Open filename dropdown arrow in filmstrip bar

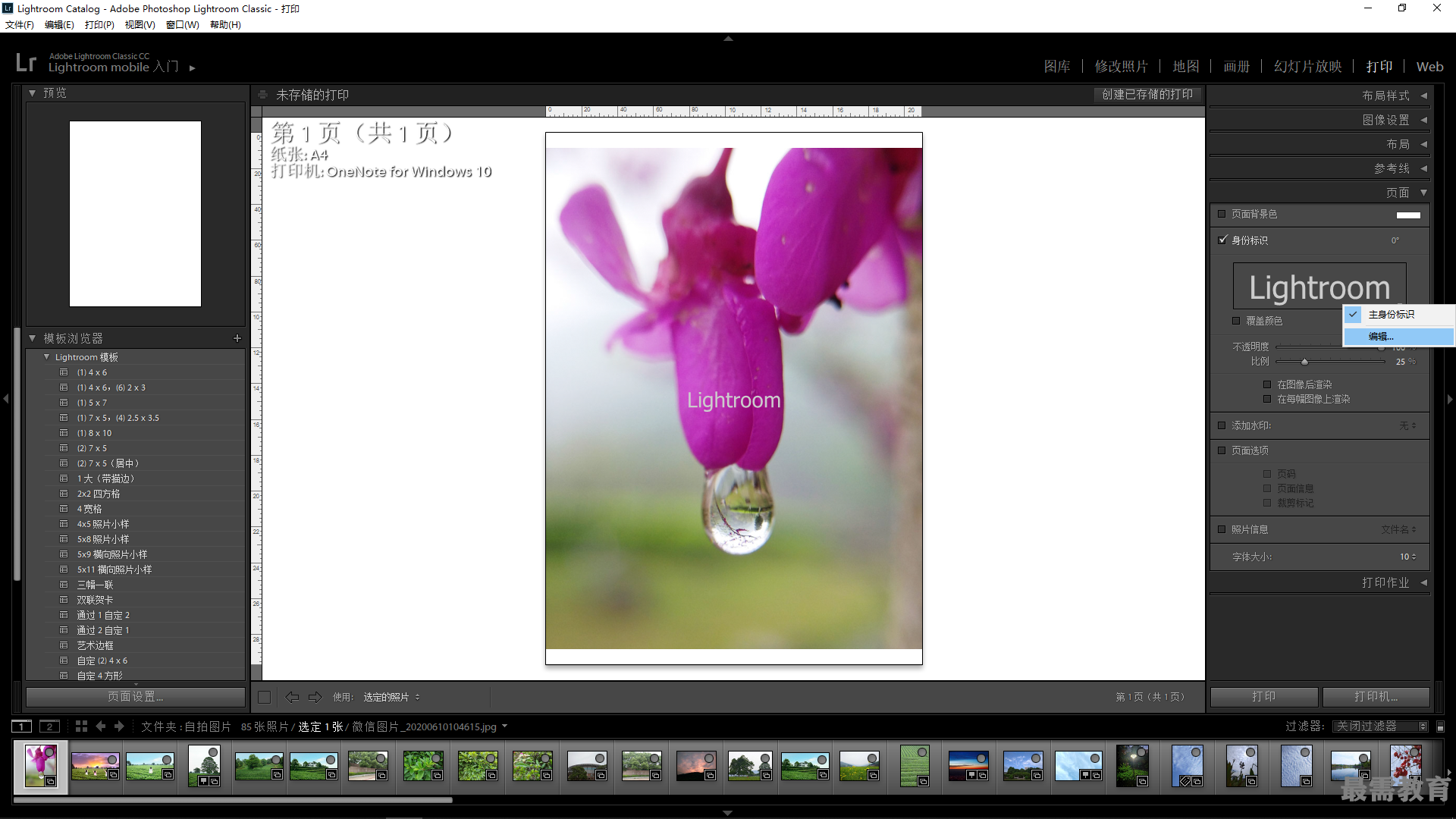point(504,726)
